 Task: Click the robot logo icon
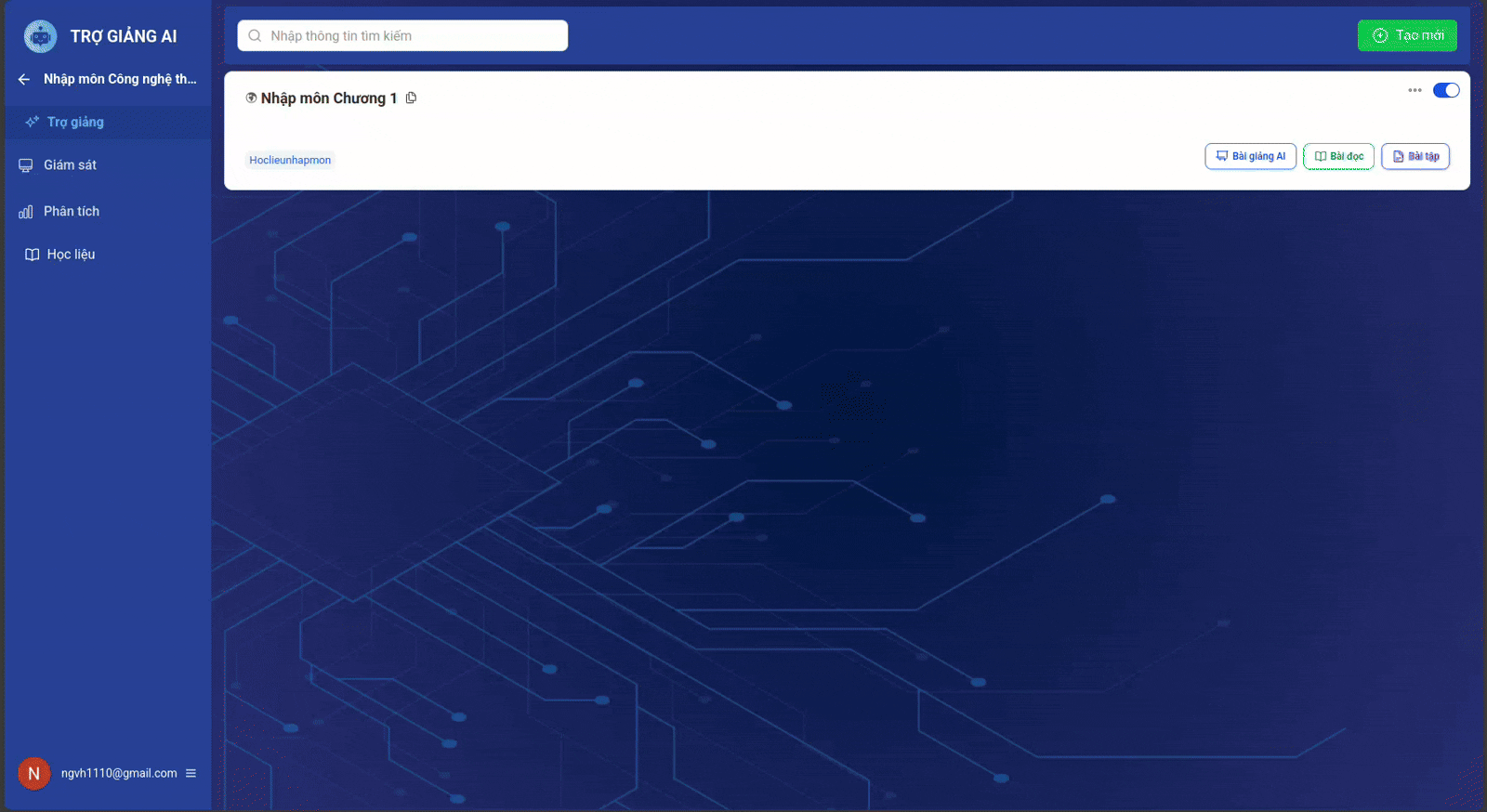point(40,36)
